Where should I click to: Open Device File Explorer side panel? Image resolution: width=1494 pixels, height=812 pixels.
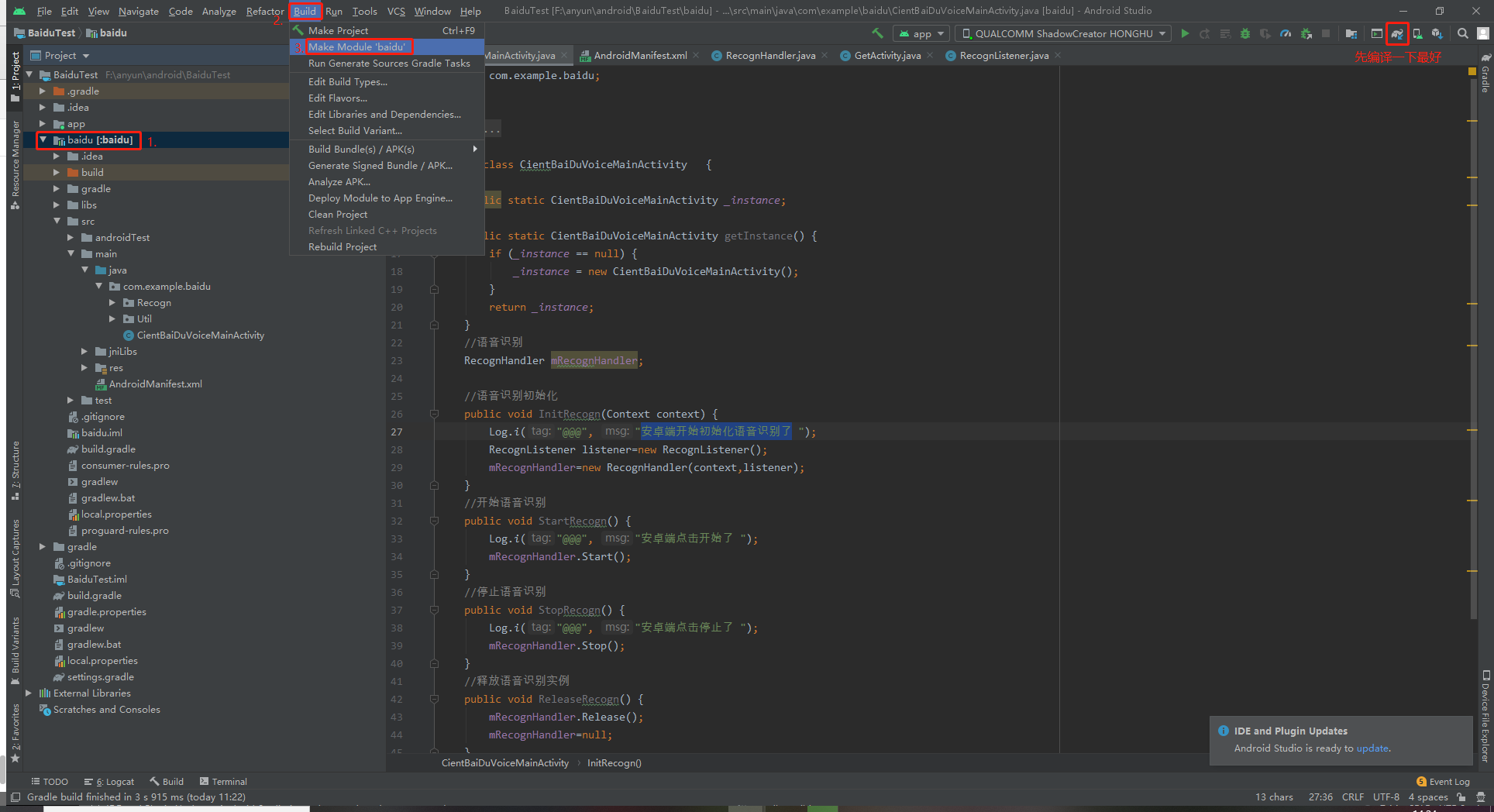[x=1485, y=717]
